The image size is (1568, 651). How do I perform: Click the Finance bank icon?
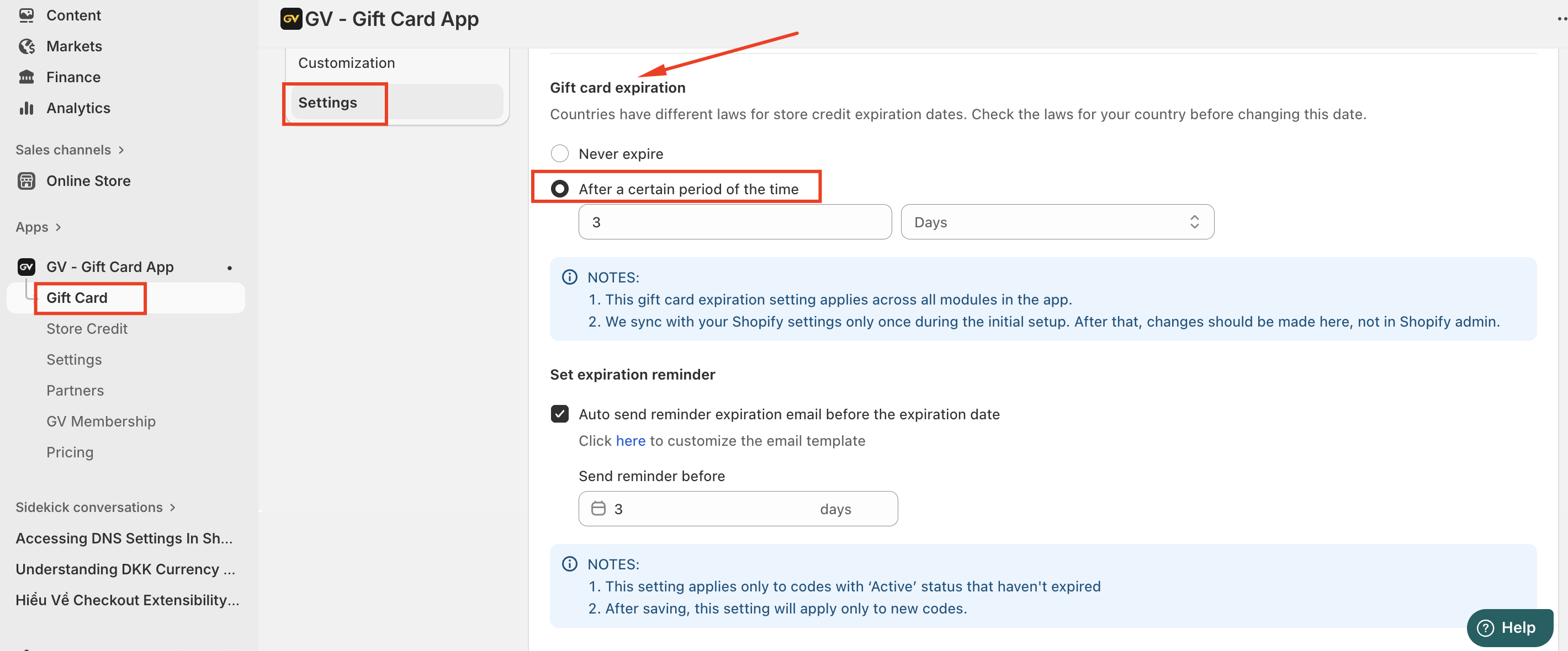[x=26, y=77]
